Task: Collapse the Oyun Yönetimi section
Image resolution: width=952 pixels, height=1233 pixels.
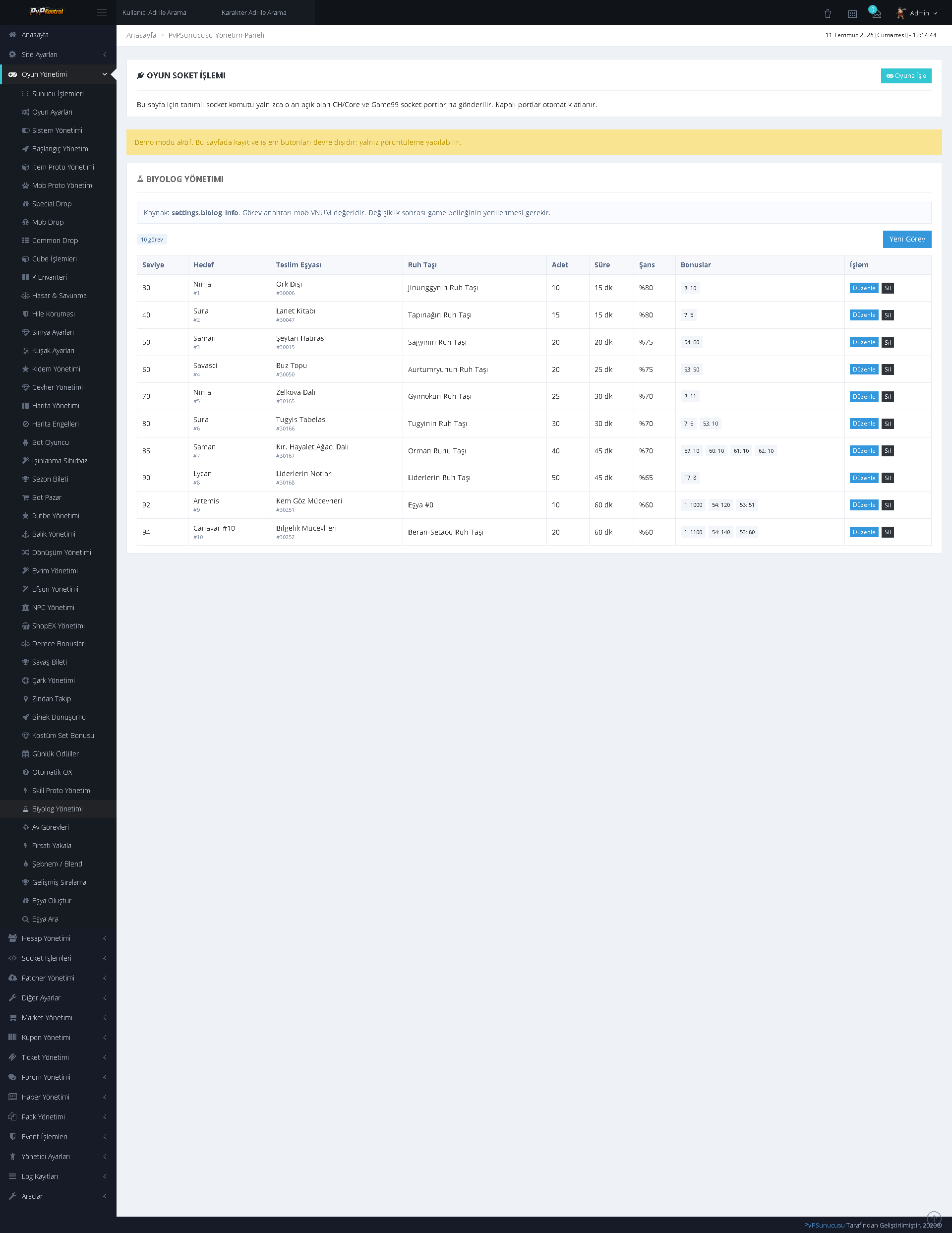Action: (58, 74)
